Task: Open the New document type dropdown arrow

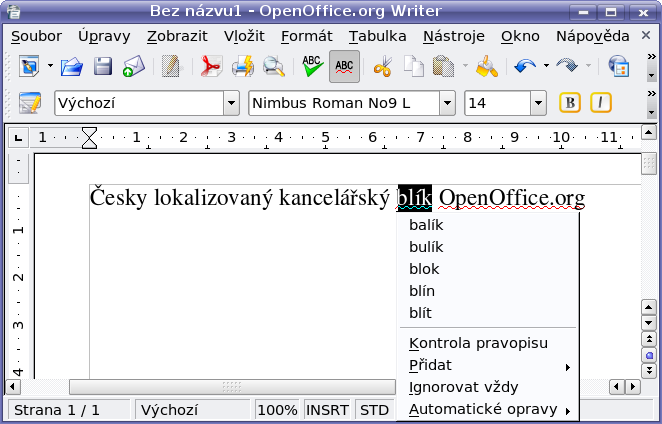Action: click(50, 66)
